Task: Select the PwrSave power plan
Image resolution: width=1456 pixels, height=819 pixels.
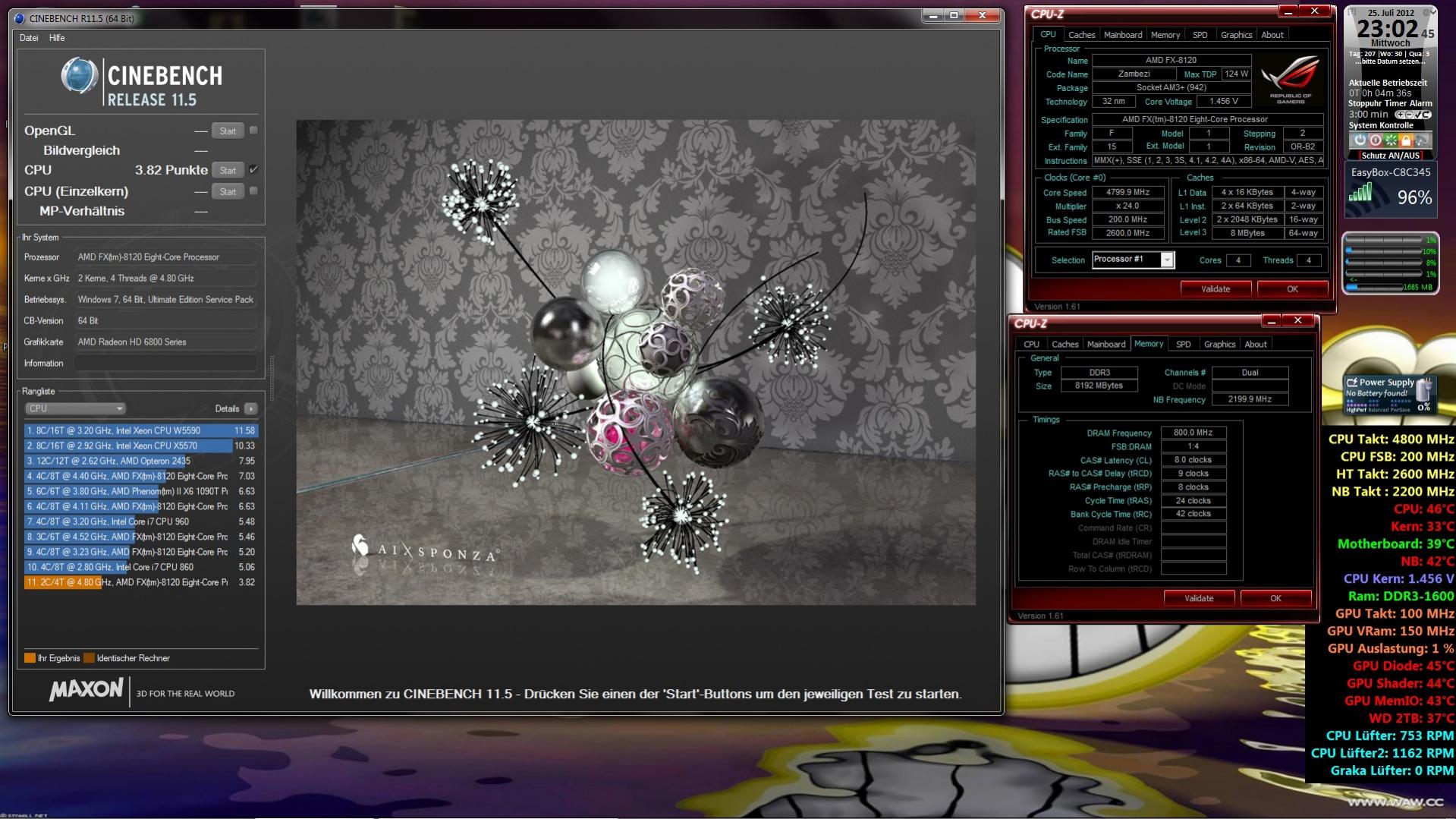Action: click(1401, 410)
